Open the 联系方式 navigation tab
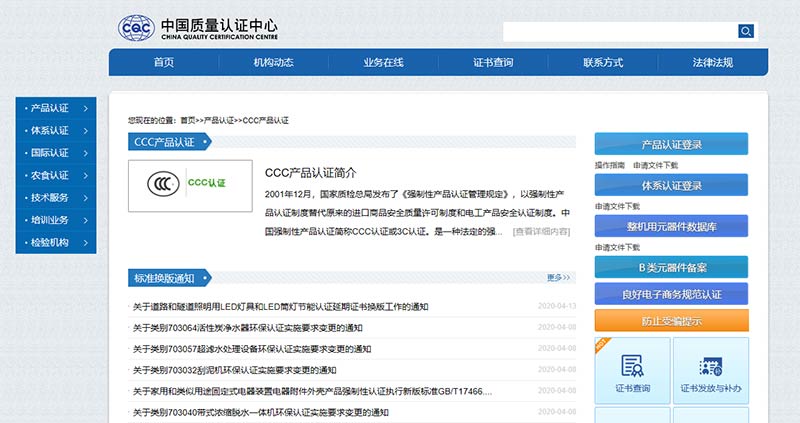 tap(603, 62)
